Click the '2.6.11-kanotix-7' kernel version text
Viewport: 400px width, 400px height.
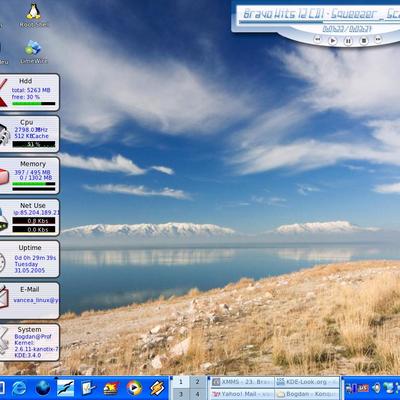coord(36,349)
